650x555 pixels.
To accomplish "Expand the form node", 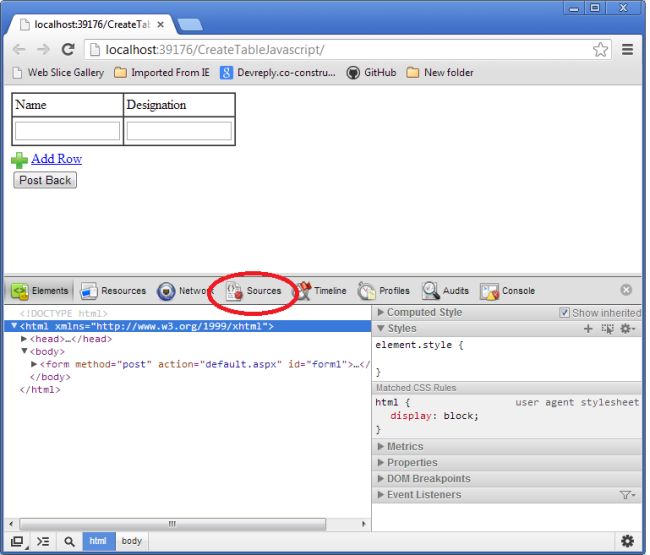I will click(34, 364).
